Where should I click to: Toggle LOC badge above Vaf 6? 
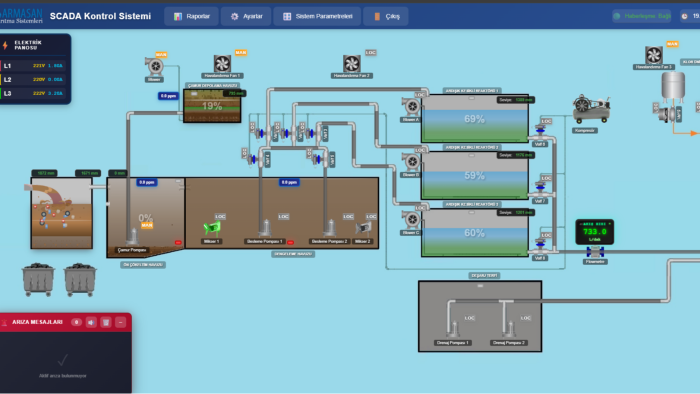(x=546, y=121)
